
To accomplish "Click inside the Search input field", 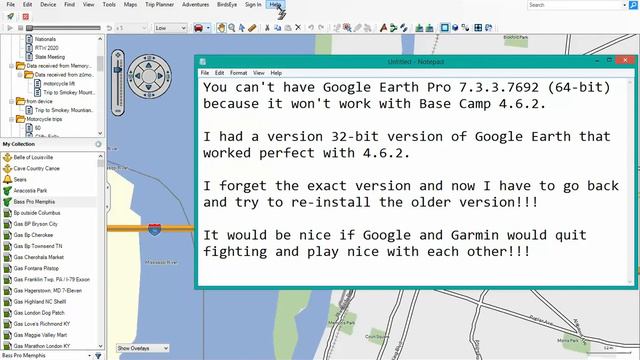I will [x=575, y=5].
